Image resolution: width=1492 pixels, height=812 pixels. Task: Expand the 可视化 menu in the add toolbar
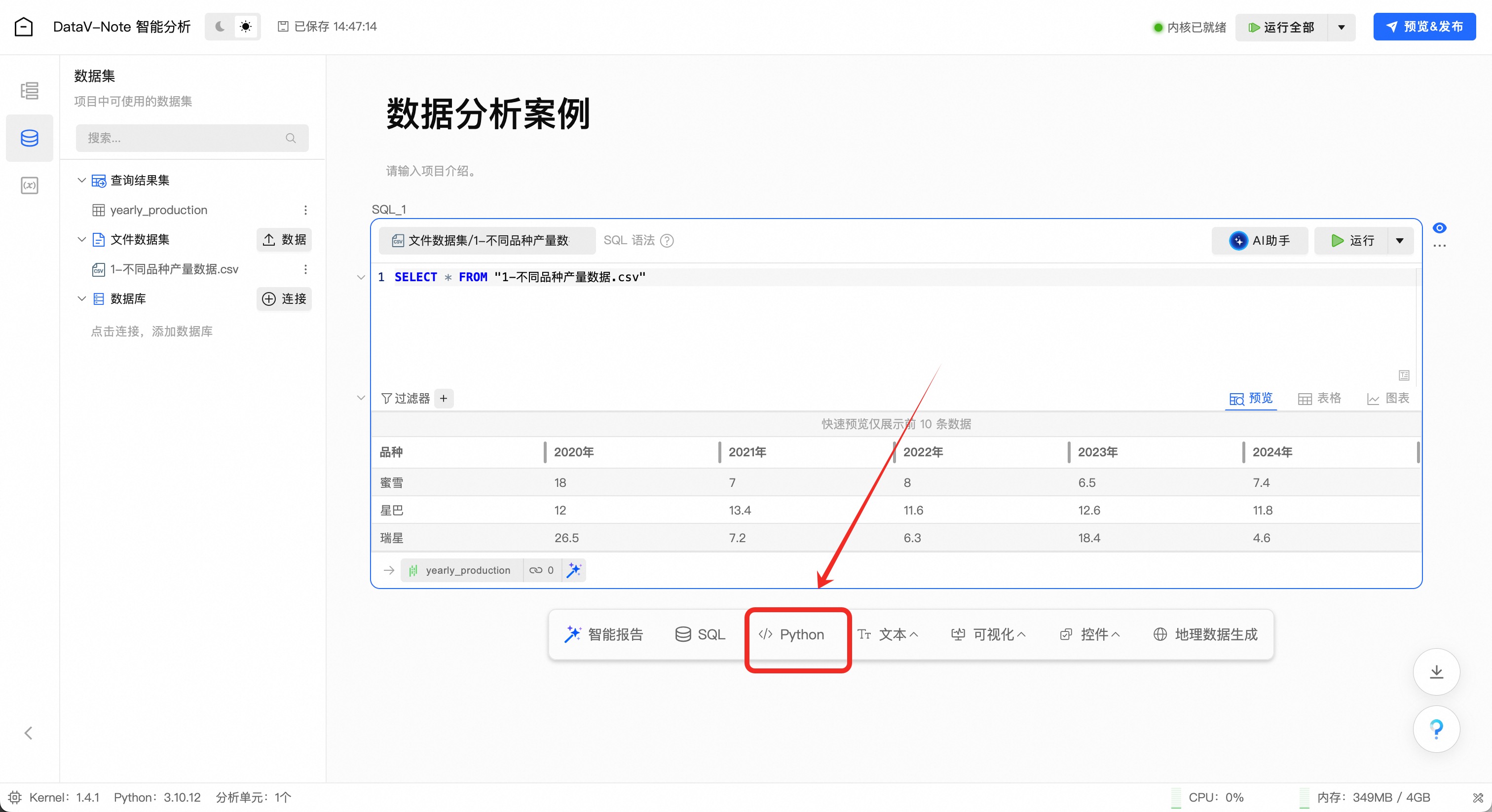(989, 634)
